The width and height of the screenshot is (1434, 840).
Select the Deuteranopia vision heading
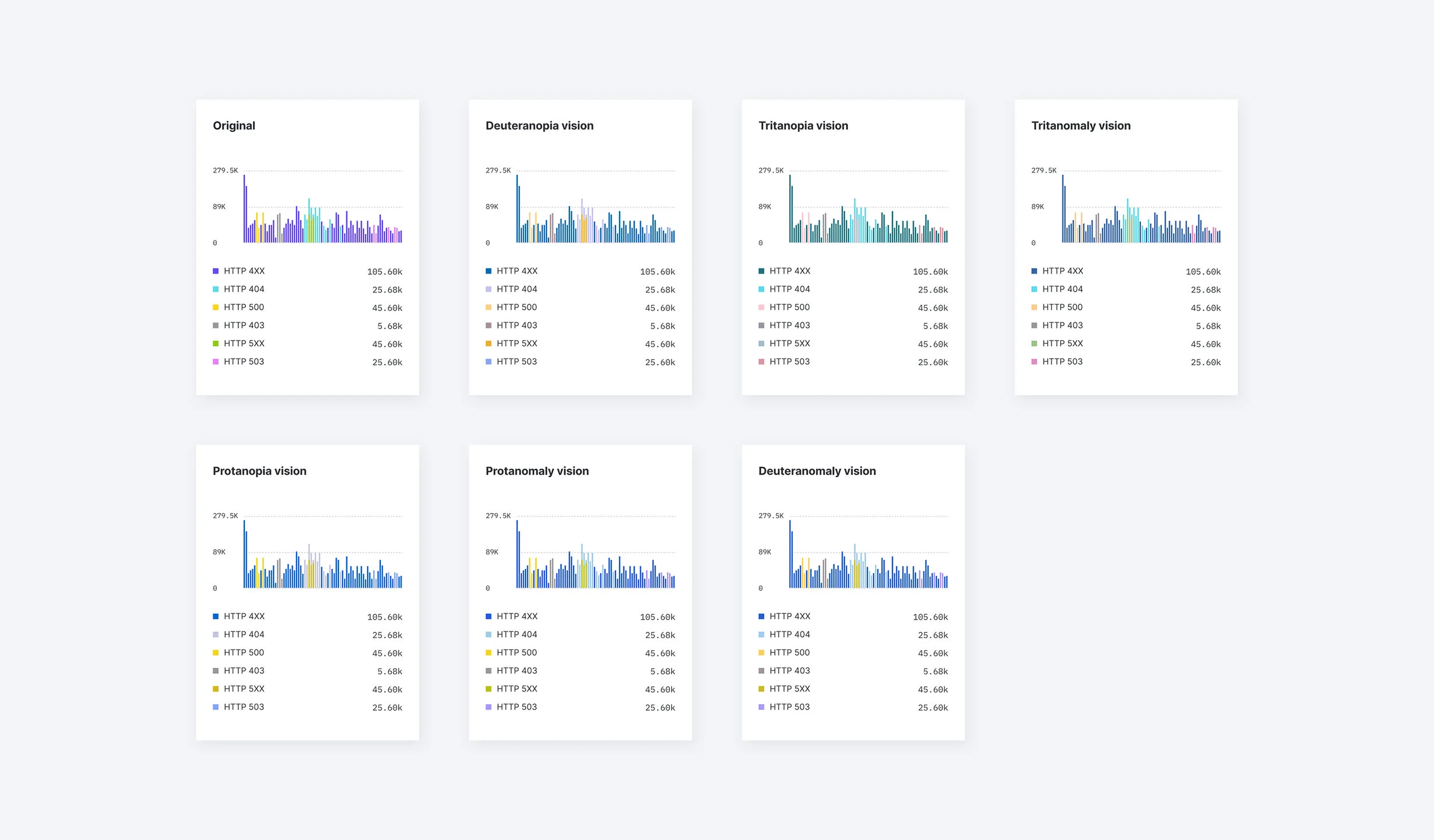point(539,126)
